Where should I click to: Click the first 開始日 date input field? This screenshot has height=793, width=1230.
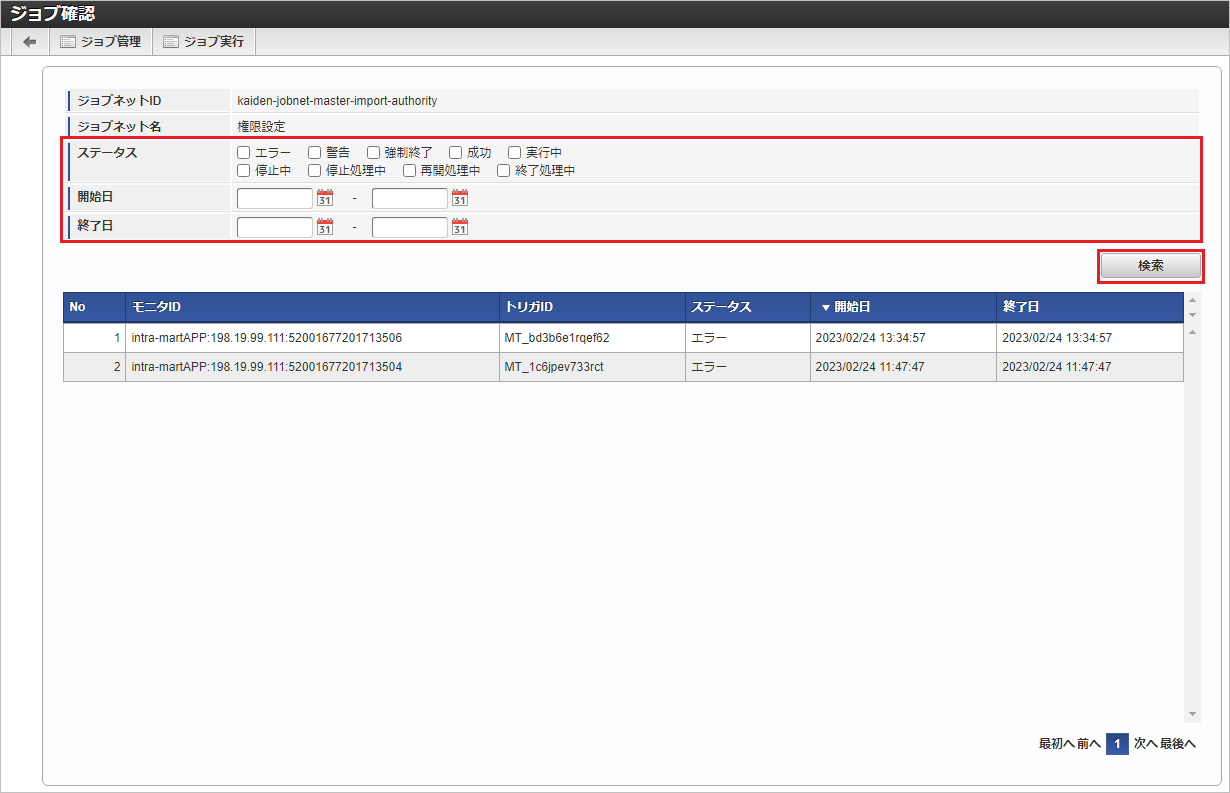click(x=275, y=198)
